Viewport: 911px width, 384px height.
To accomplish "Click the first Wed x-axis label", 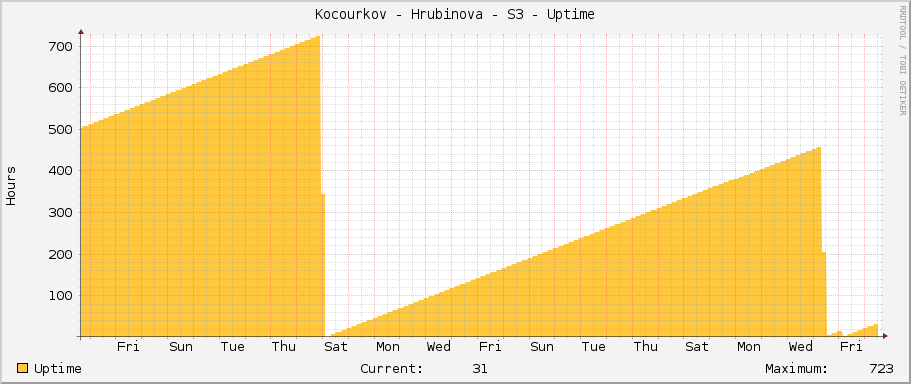I will (439, 347).
